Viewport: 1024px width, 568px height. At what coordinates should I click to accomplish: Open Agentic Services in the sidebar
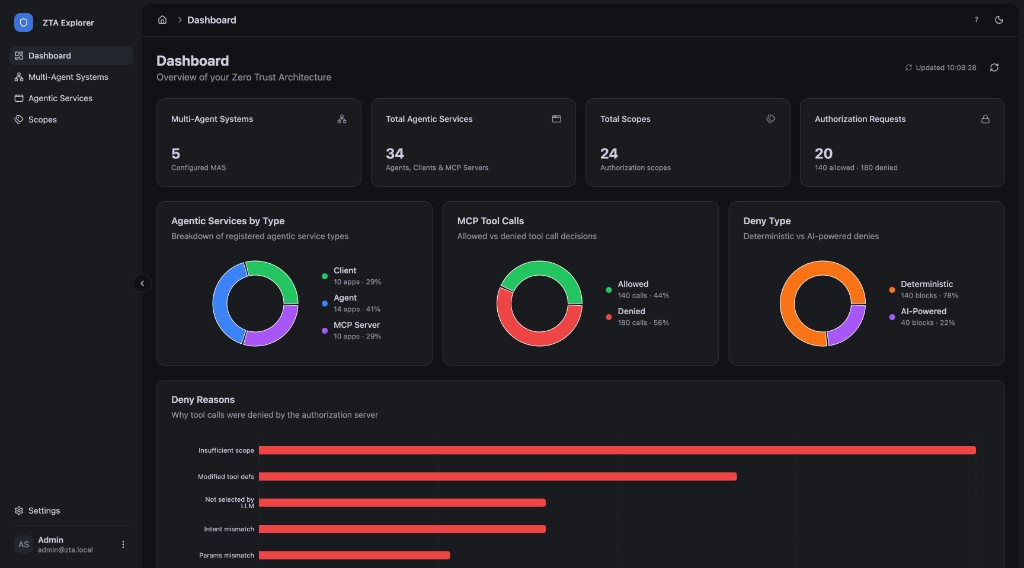tap(71, 98)
